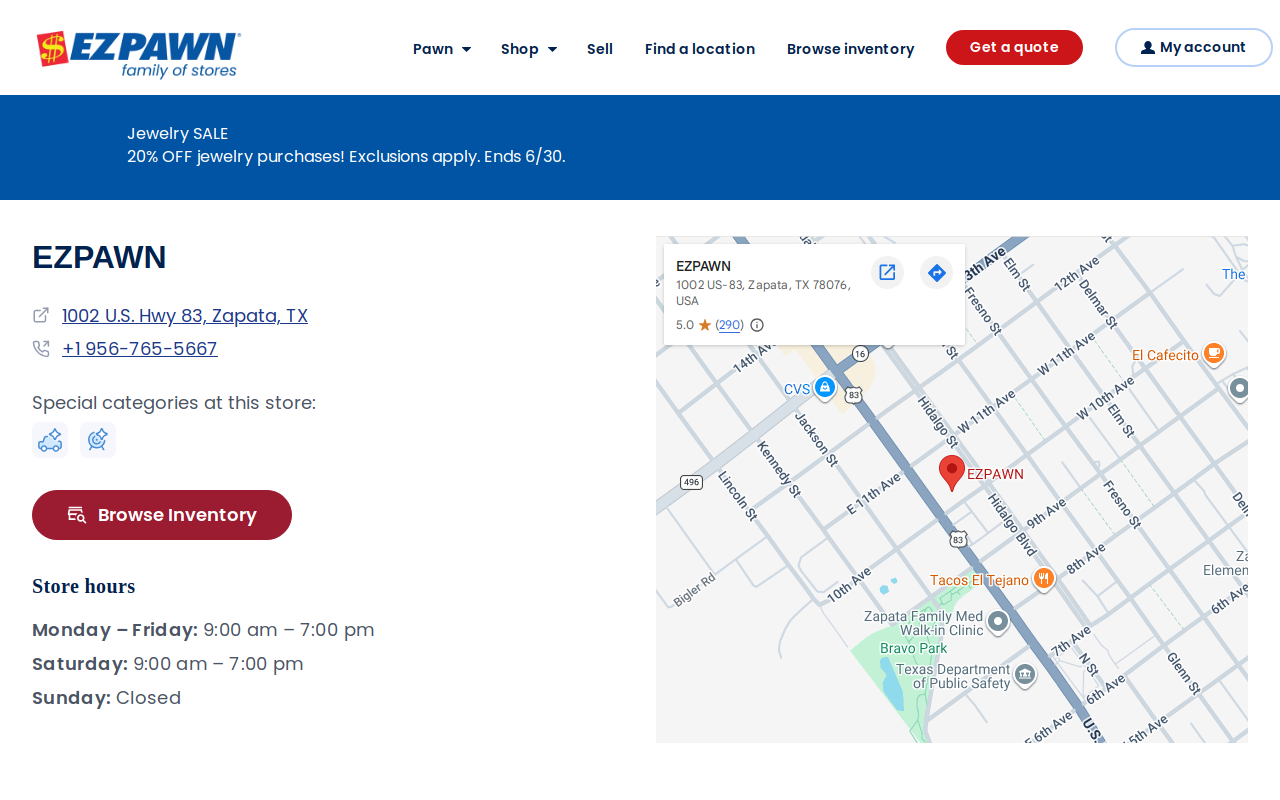
Task: Open My account
Action: pos(1193,47)
